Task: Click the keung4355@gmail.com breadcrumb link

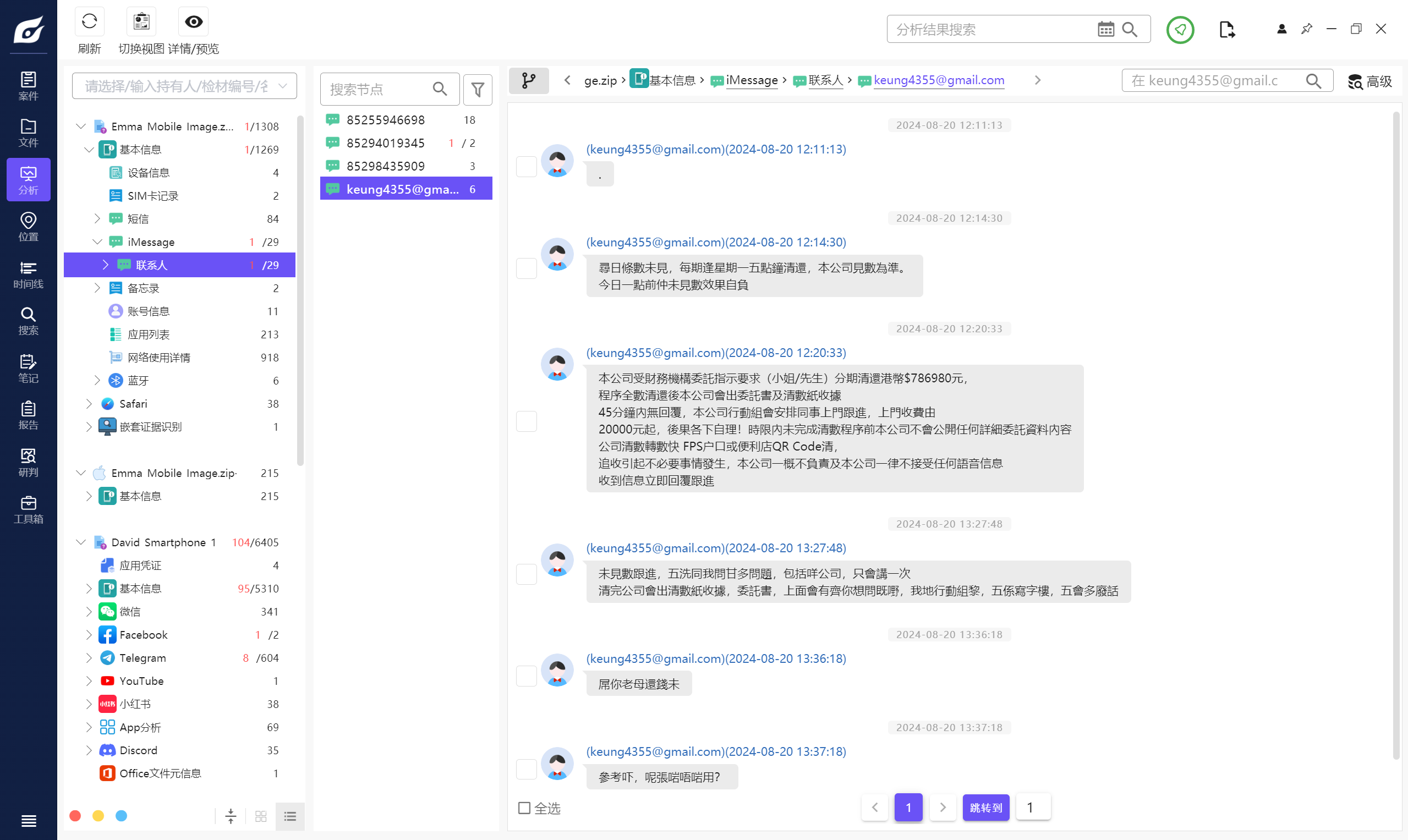Action: click(939, 80)
